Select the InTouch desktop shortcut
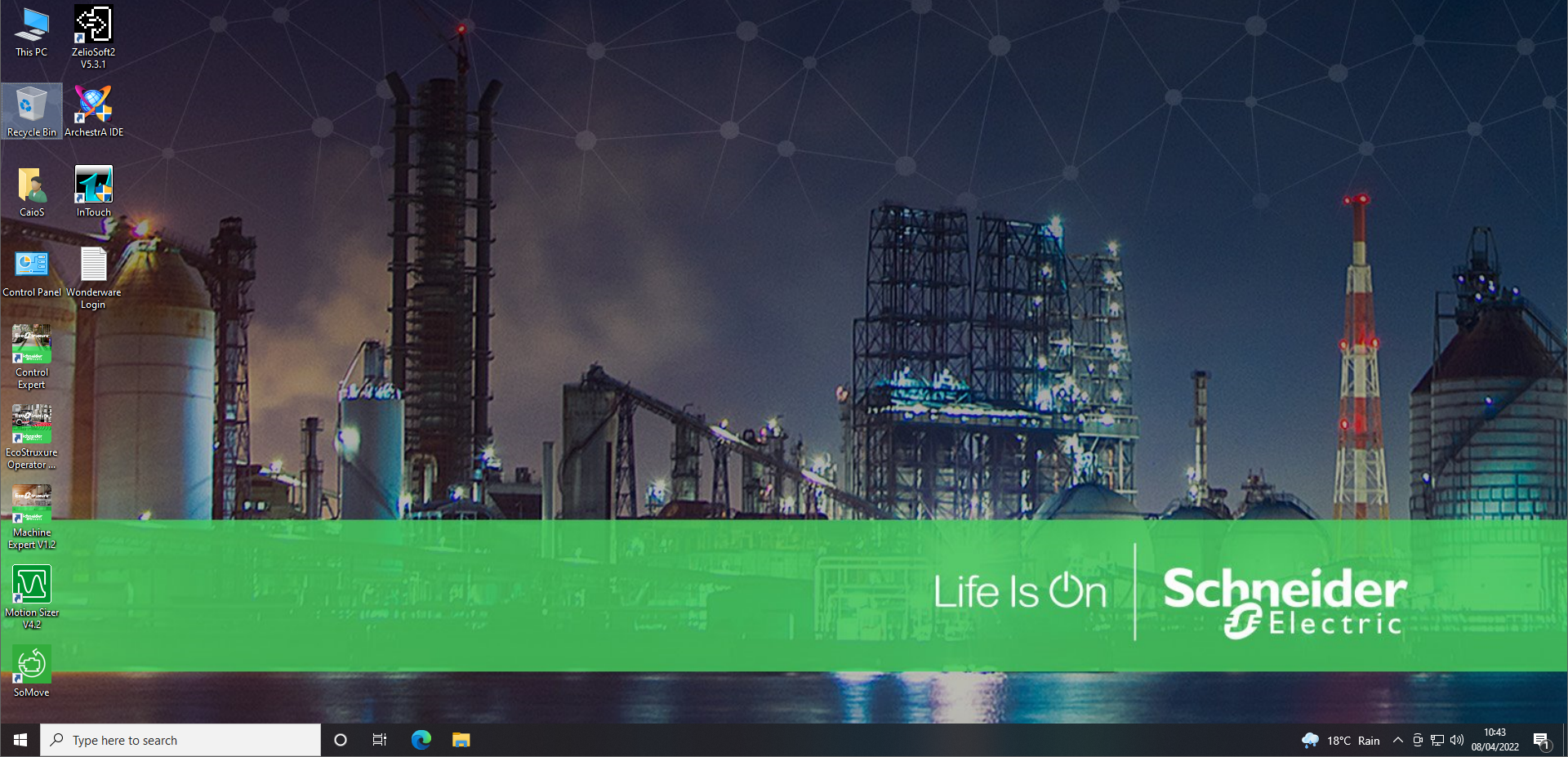Viewport: 1568px width, 757px height. [x=93, y=191]
